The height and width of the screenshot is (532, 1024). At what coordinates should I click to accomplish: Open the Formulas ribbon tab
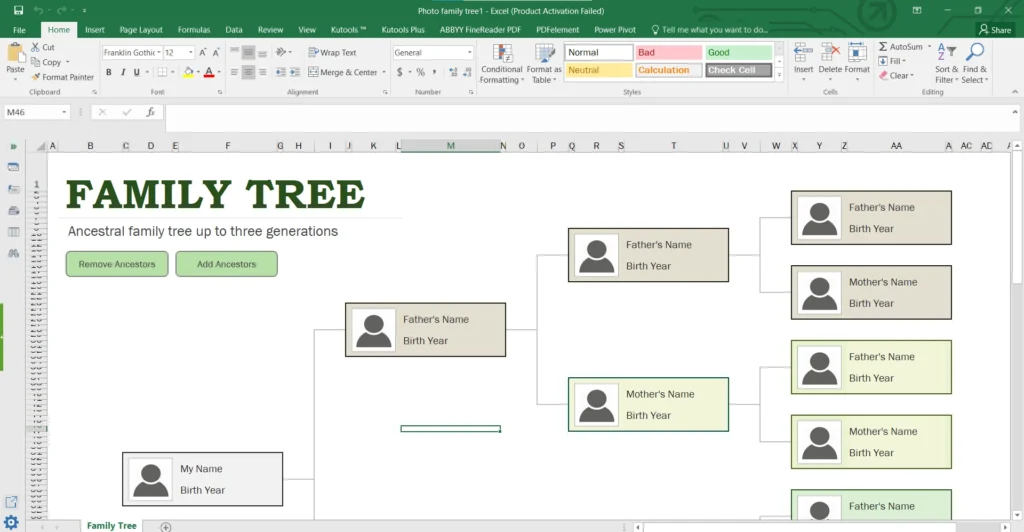pyautogui.click(x=193, y=30)
